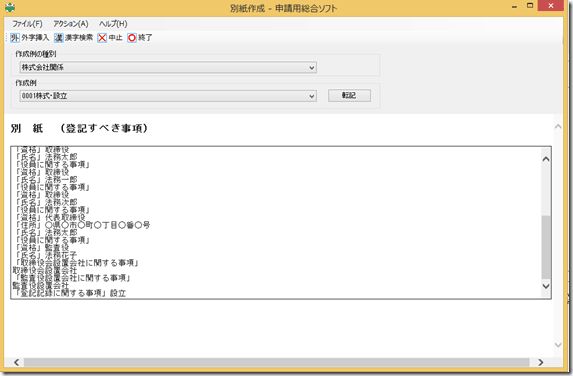
Task: Click the text area up scroll arrow
Action: [546, 159]
